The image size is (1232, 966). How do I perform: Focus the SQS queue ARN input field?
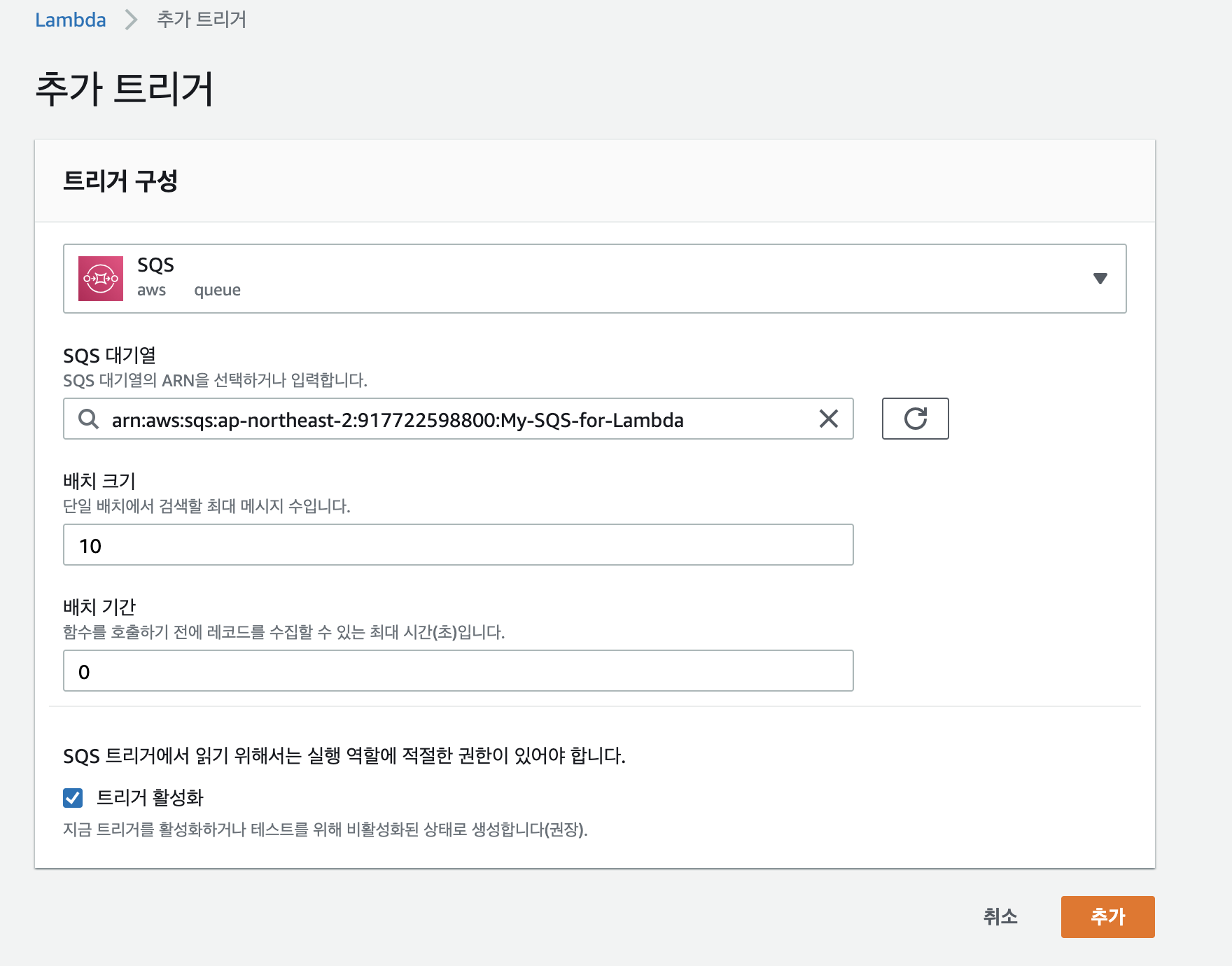[458, 419]
